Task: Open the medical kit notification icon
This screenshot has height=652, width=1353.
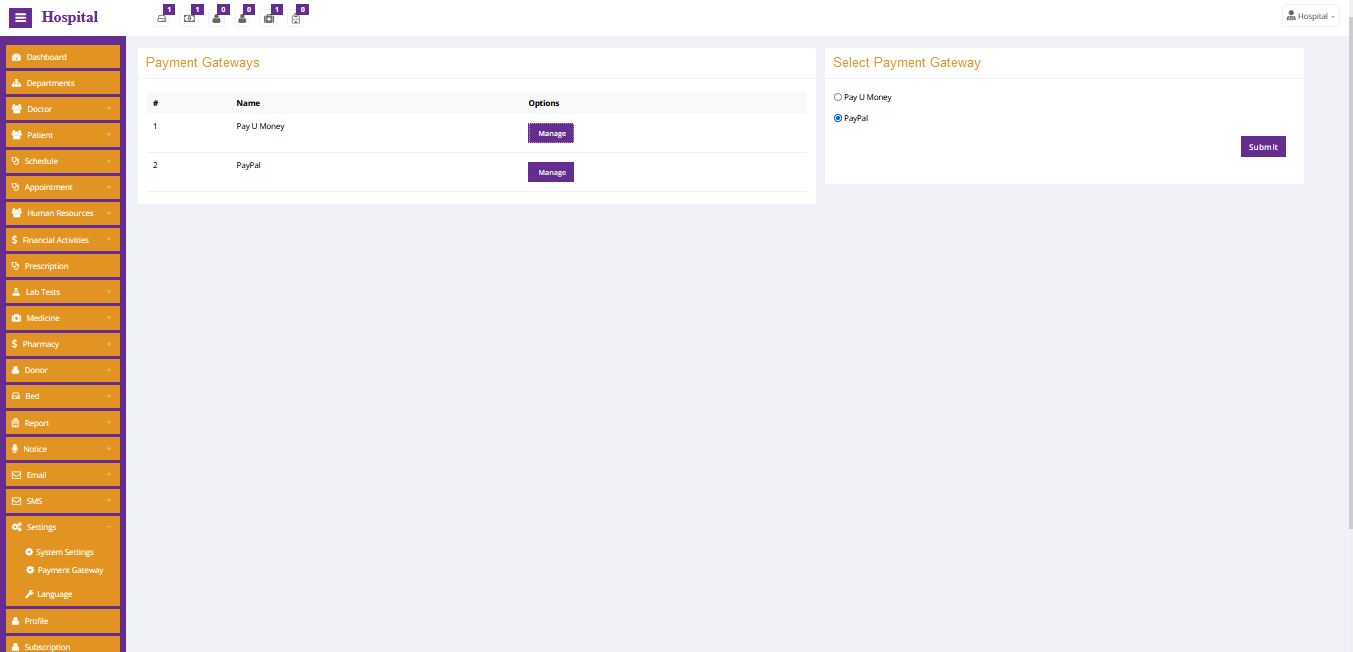Action: [x=269, y=18]
